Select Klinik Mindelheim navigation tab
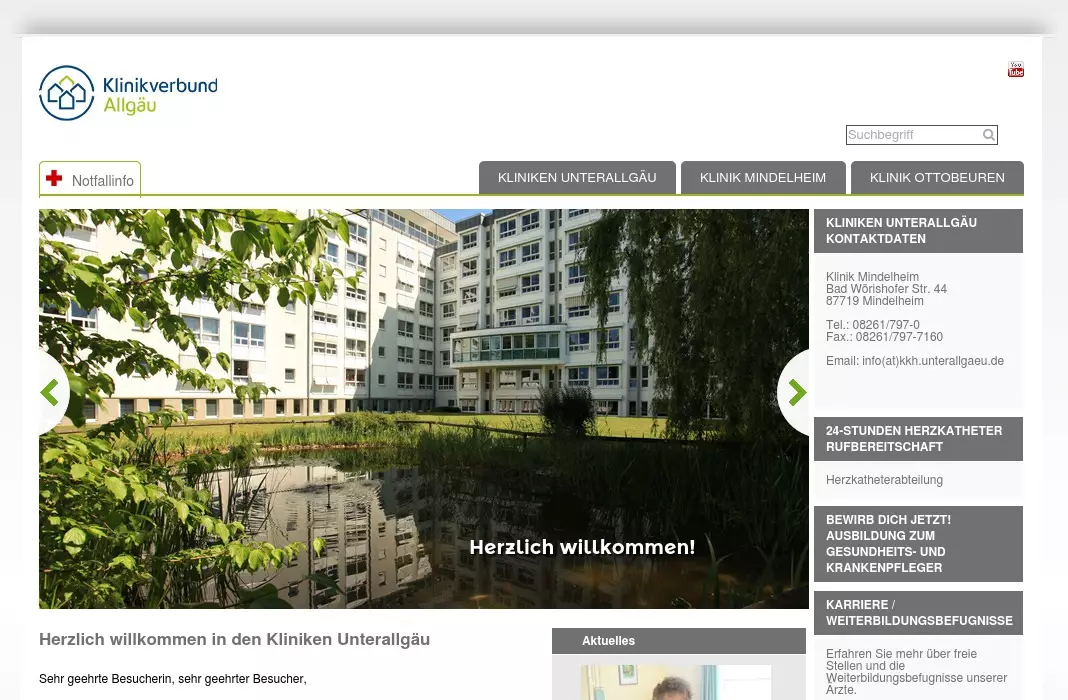This screenshot has height=700, width=1068. (763, 178)
